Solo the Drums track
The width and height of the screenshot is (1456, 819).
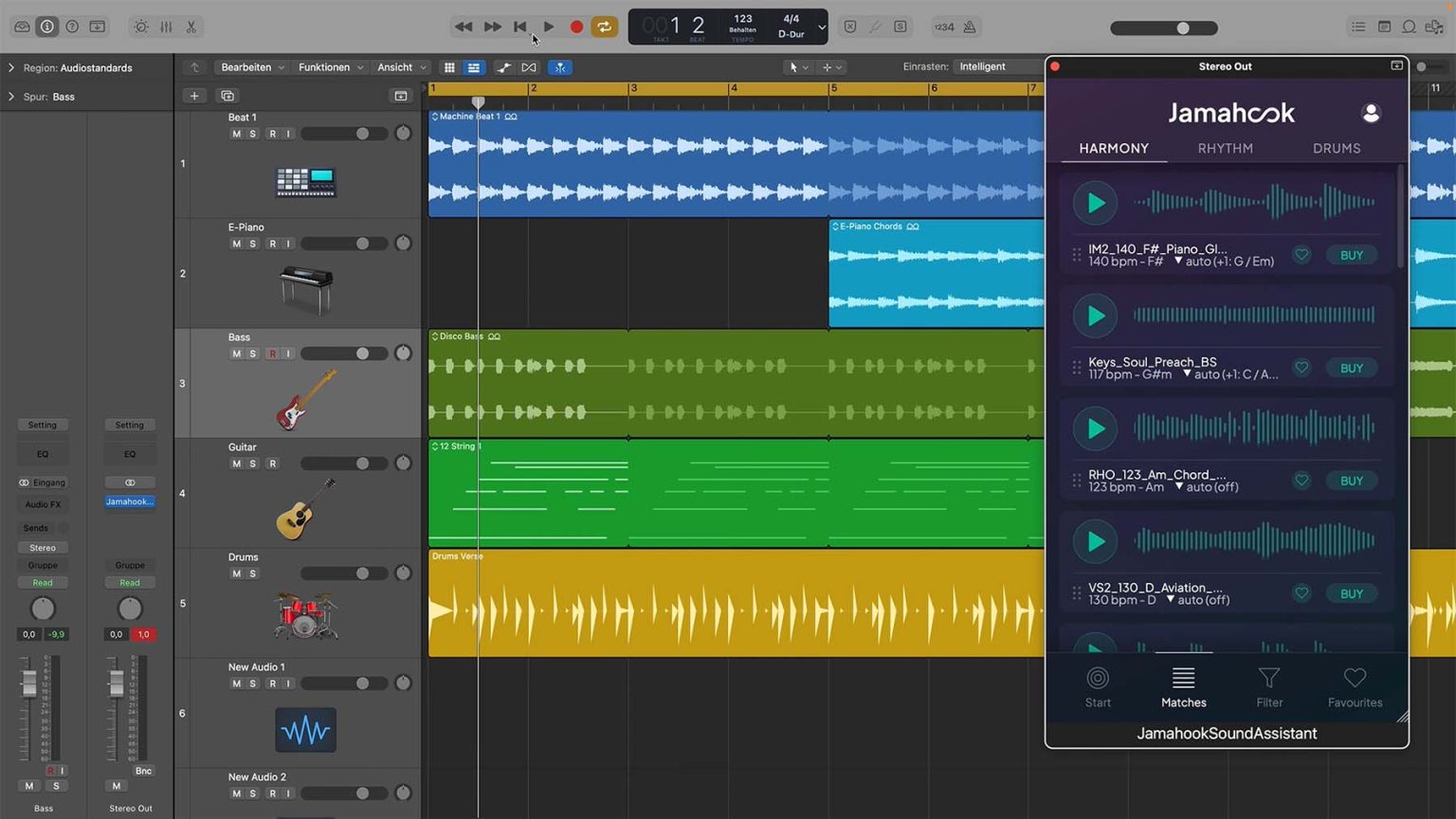pos(252,573)
